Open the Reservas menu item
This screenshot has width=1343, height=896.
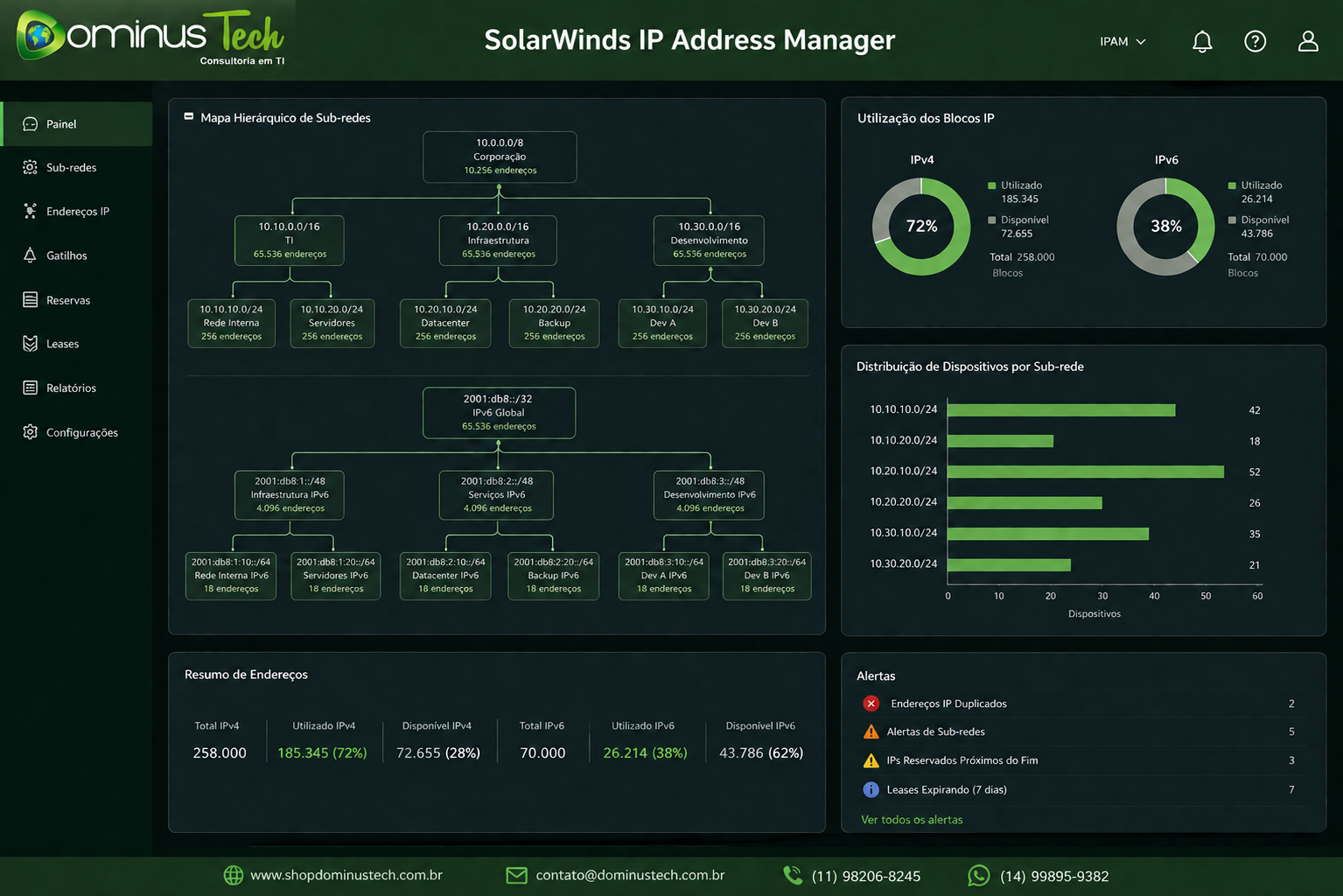pos(77,300)
